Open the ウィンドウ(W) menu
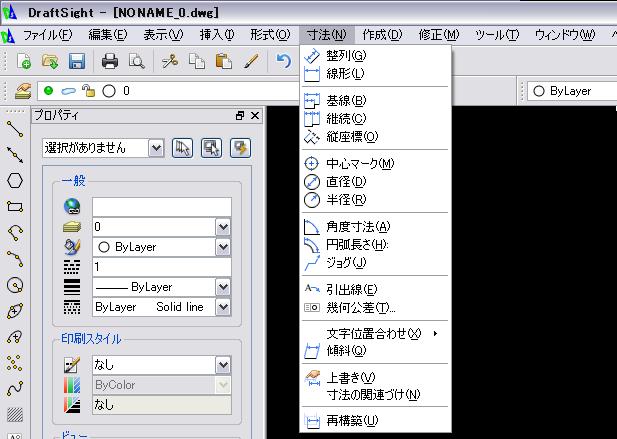 [565, 35]
